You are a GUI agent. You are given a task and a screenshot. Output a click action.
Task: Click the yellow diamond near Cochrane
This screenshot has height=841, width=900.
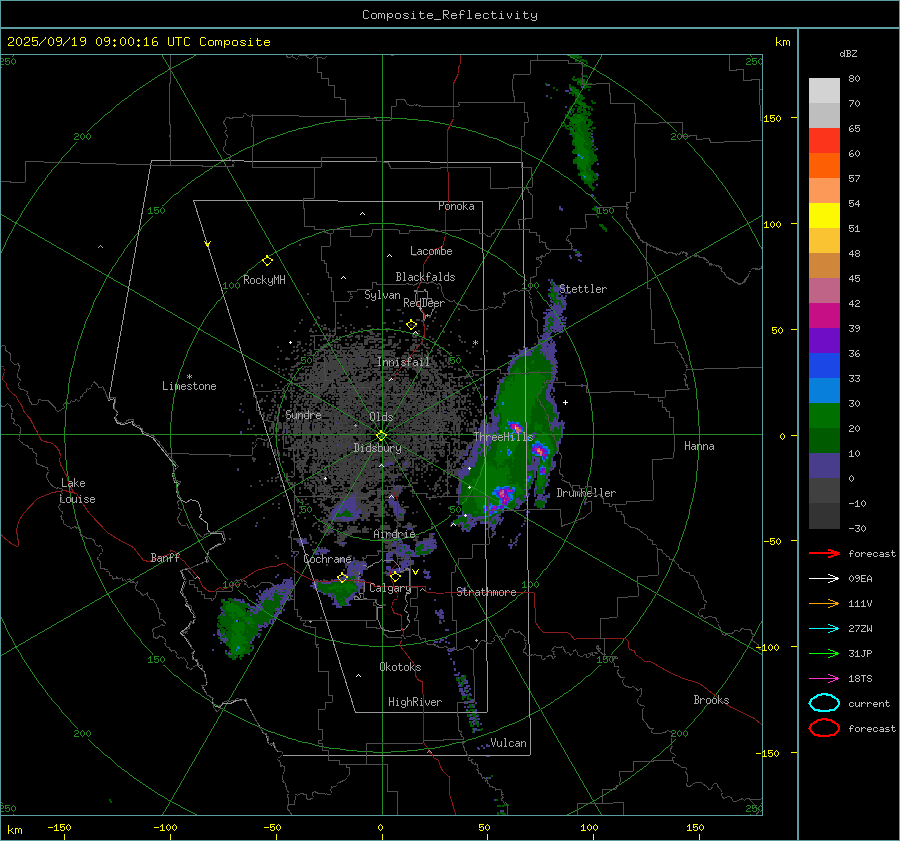pyautogui.click(x=343, y=577)
